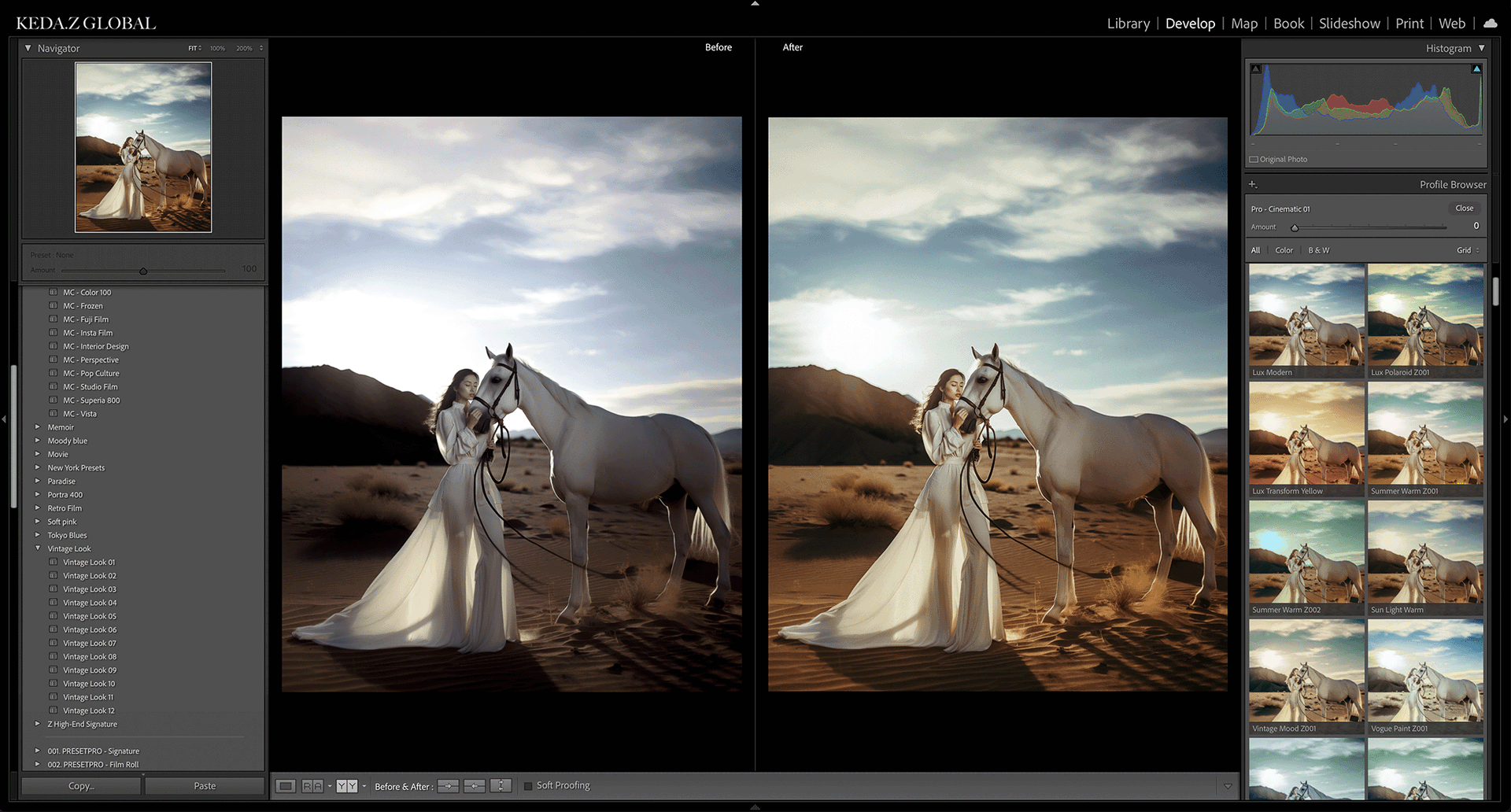The height and width of the screenshot is (812, 1511).
Task: Open the Grid view dropdown in Profile Browser
Action: (x=1468, y=250)
